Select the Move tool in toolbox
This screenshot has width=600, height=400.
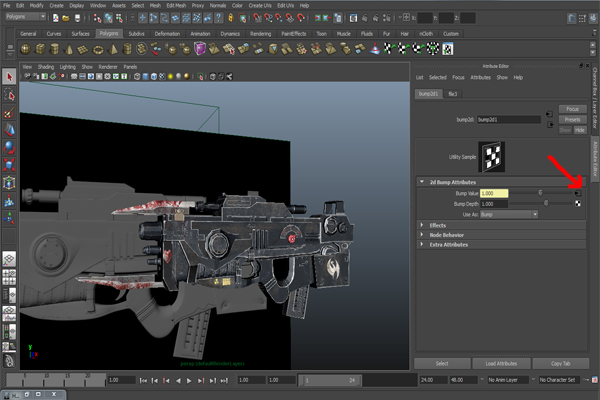tap(9, 130)
